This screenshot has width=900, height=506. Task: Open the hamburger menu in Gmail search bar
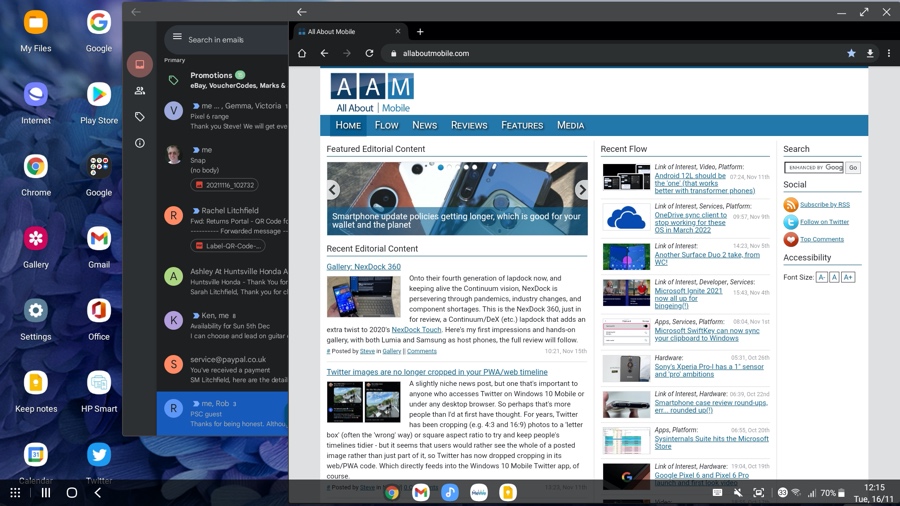(x=177, y=37)
